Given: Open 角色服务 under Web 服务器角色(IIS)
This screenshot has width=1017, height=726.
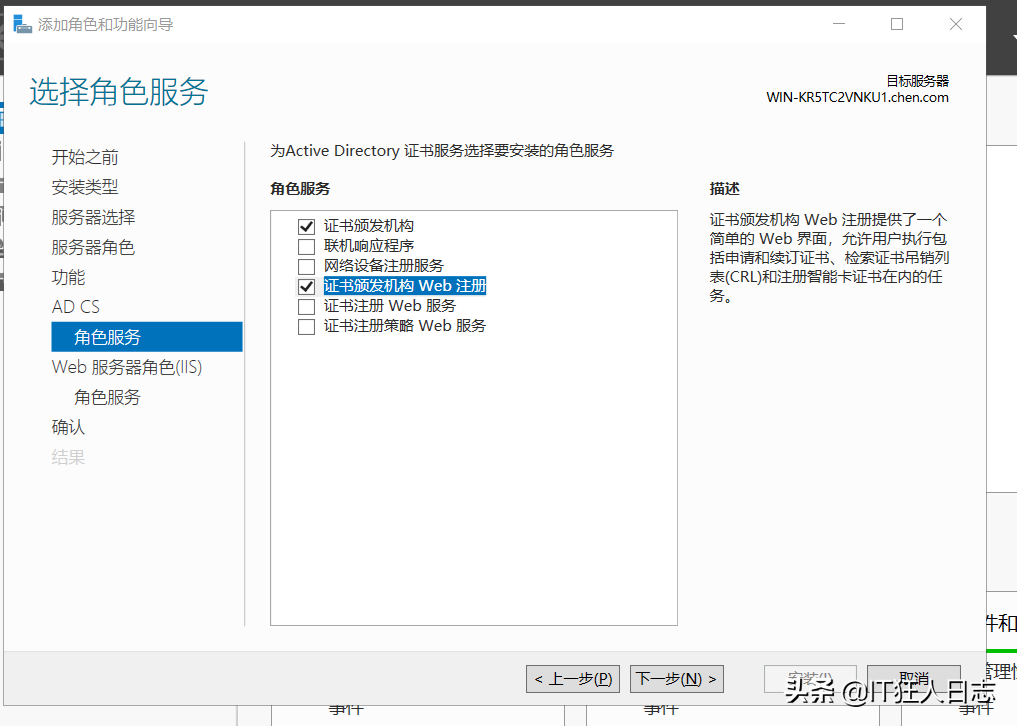Looking at the screenshot, I should (107, 397).
